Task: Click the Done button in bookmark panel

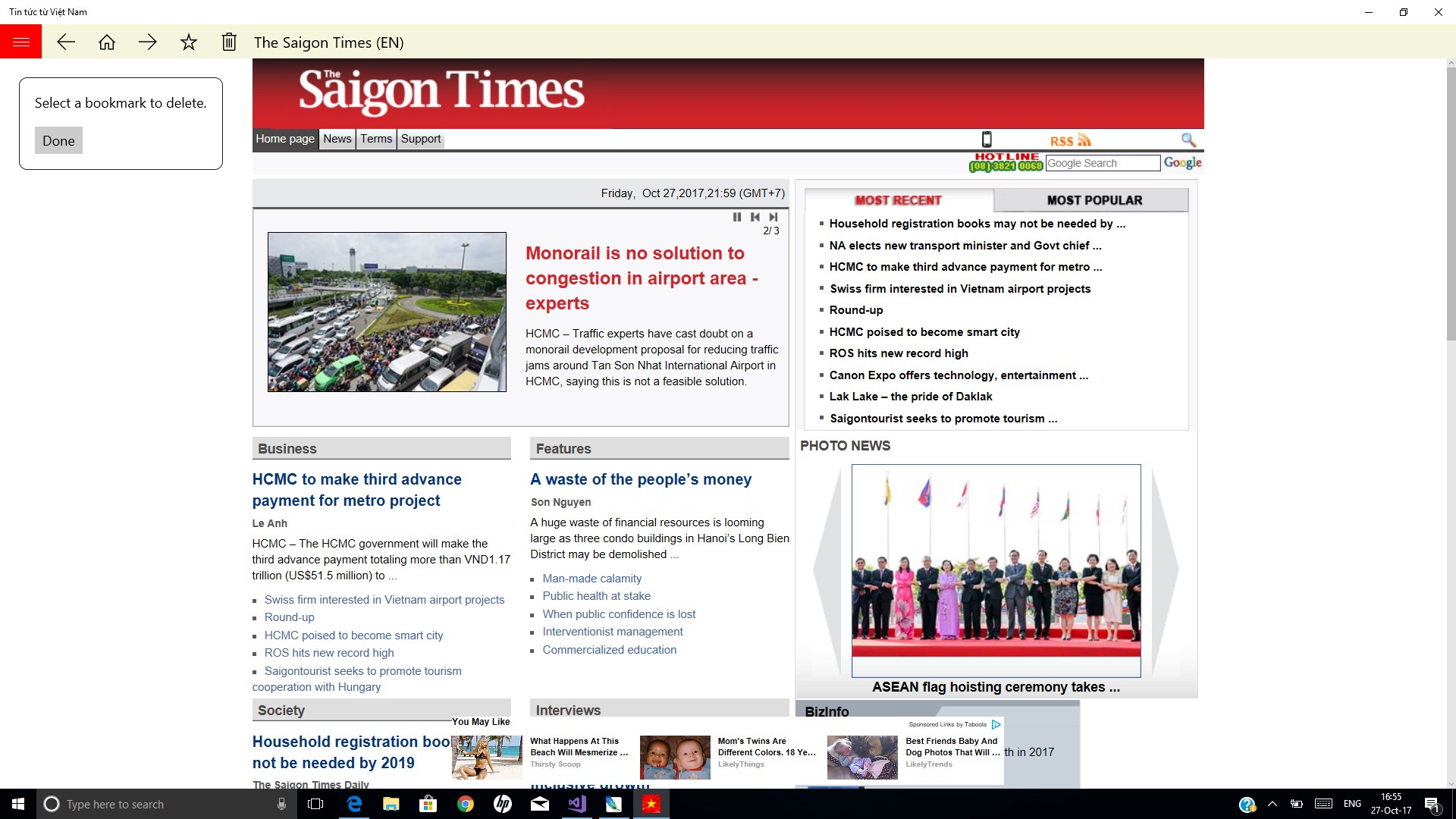Action: coord(58,140)
